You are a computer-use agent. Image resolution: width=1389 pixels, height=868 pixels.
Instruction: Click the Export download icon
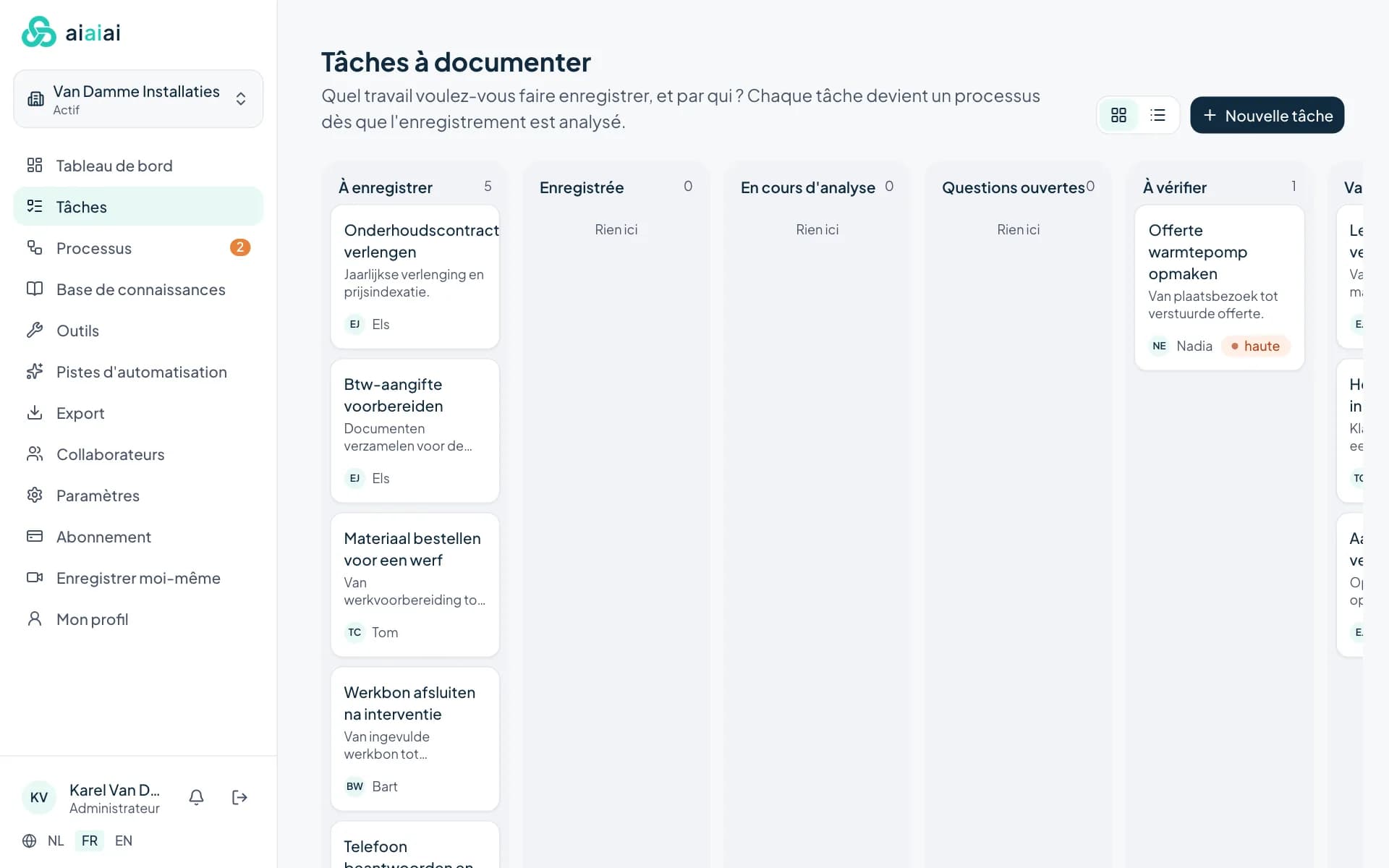point(35,412)
